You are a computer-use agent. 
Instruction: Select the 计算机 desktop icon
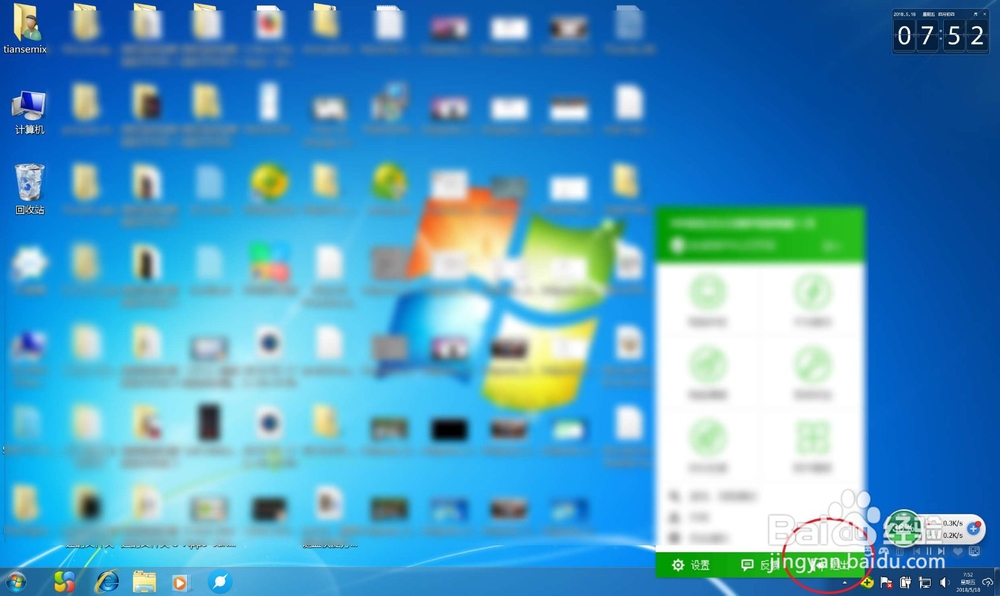tap(29, 112)
